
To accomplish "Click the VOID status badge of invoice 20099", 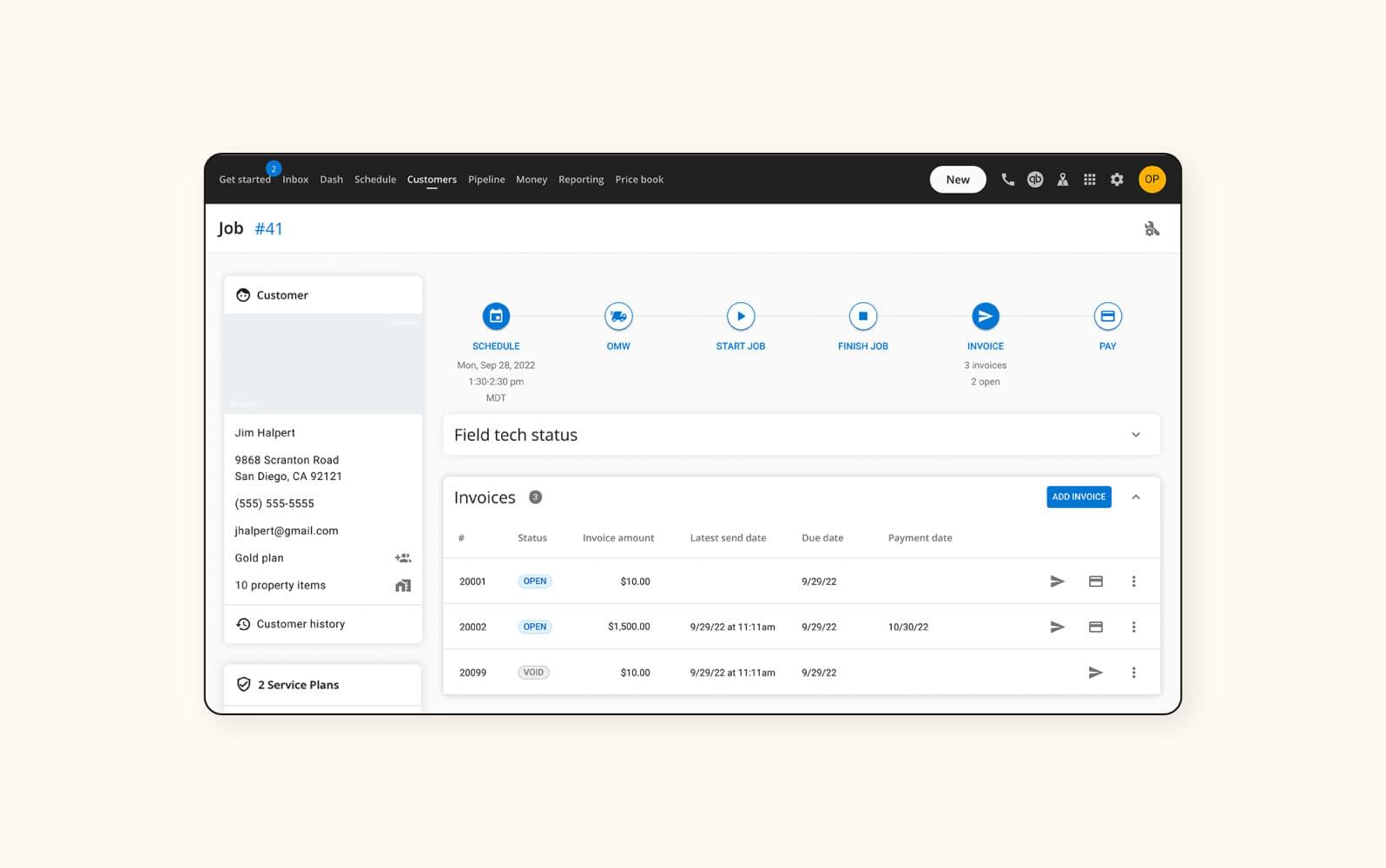I will pyautogui.click(x=533, y=673).
